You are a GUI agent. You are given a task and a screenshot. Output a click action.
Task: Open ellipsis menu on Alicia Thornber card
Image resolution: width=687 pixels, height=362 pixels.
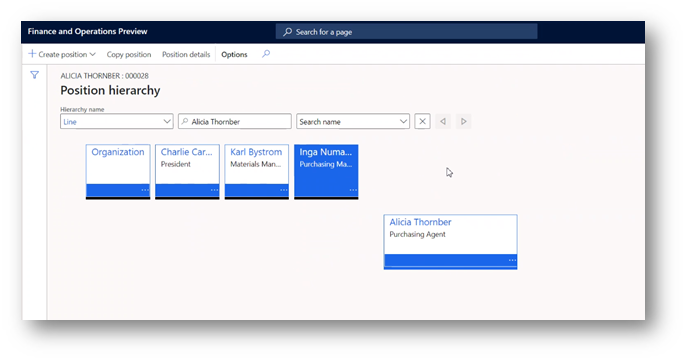tap(512, 260)
